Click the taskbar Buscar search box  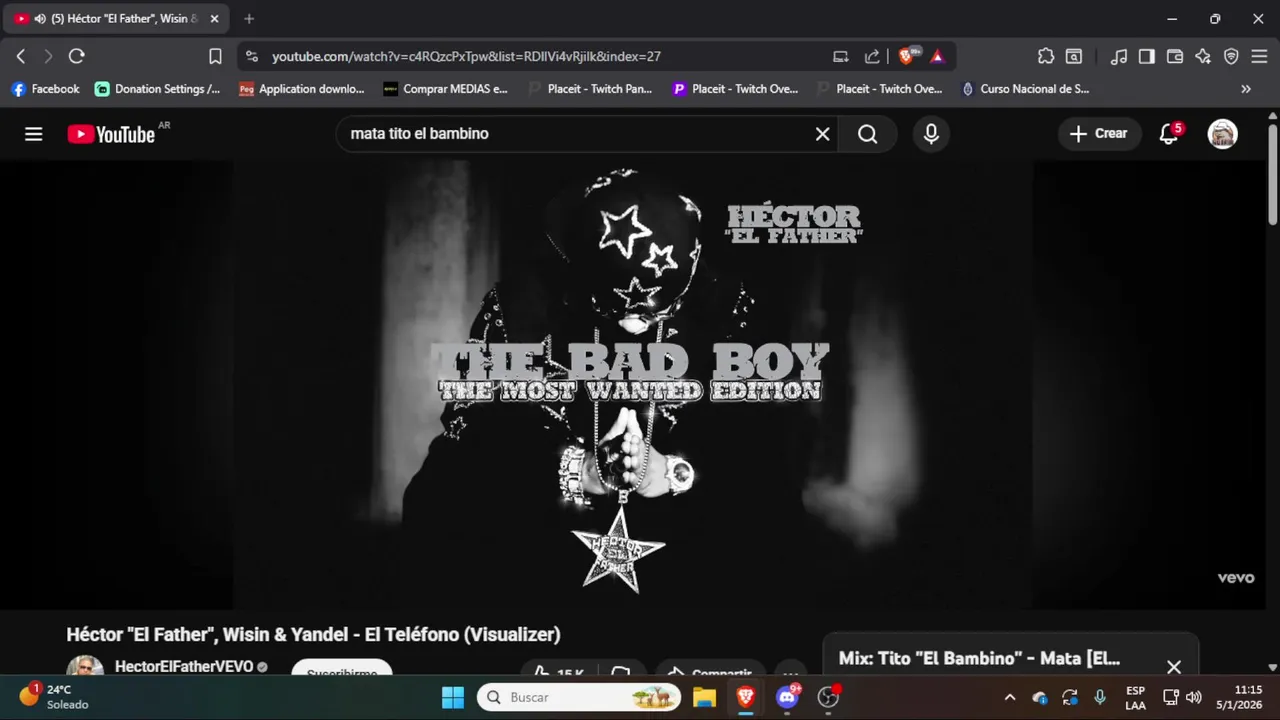(x=580, y=697)
